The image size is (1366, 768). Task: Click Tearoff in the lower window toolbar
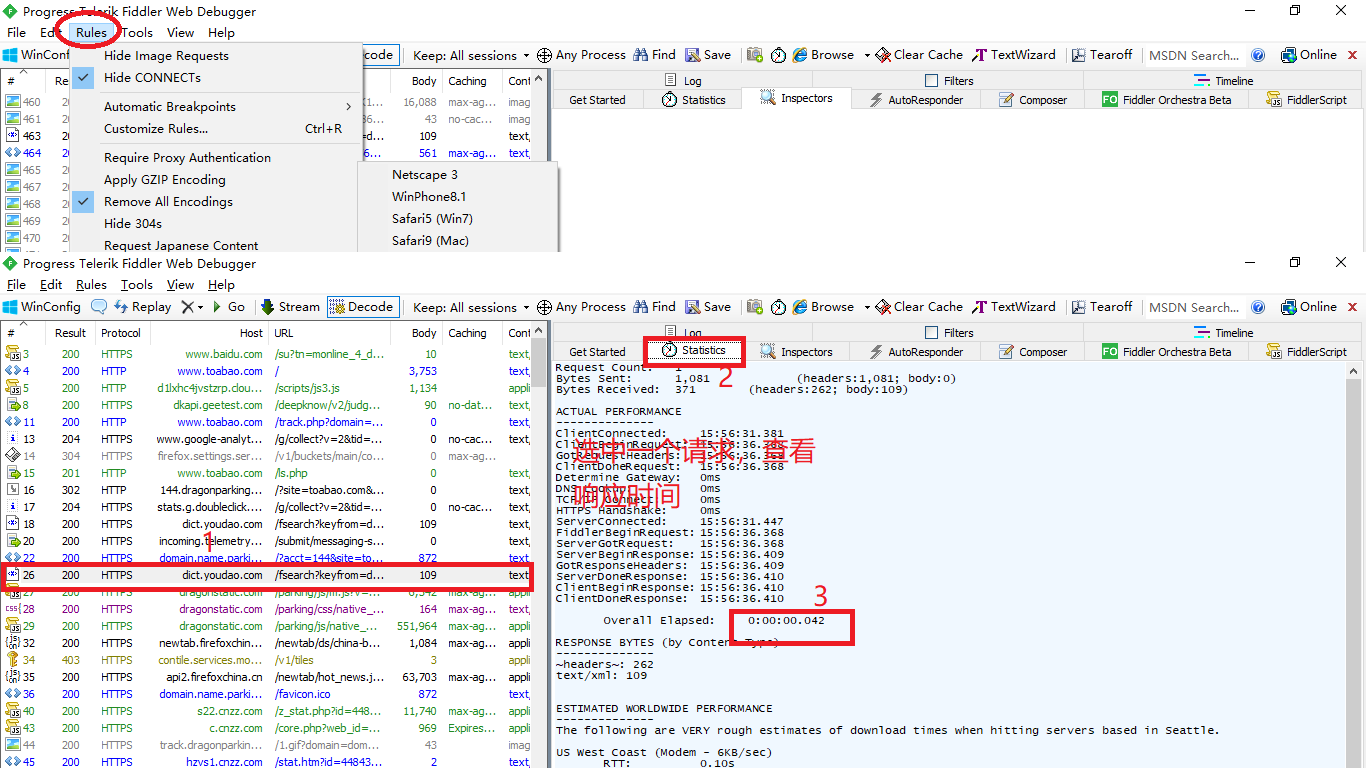click(x=1102, y=307)
